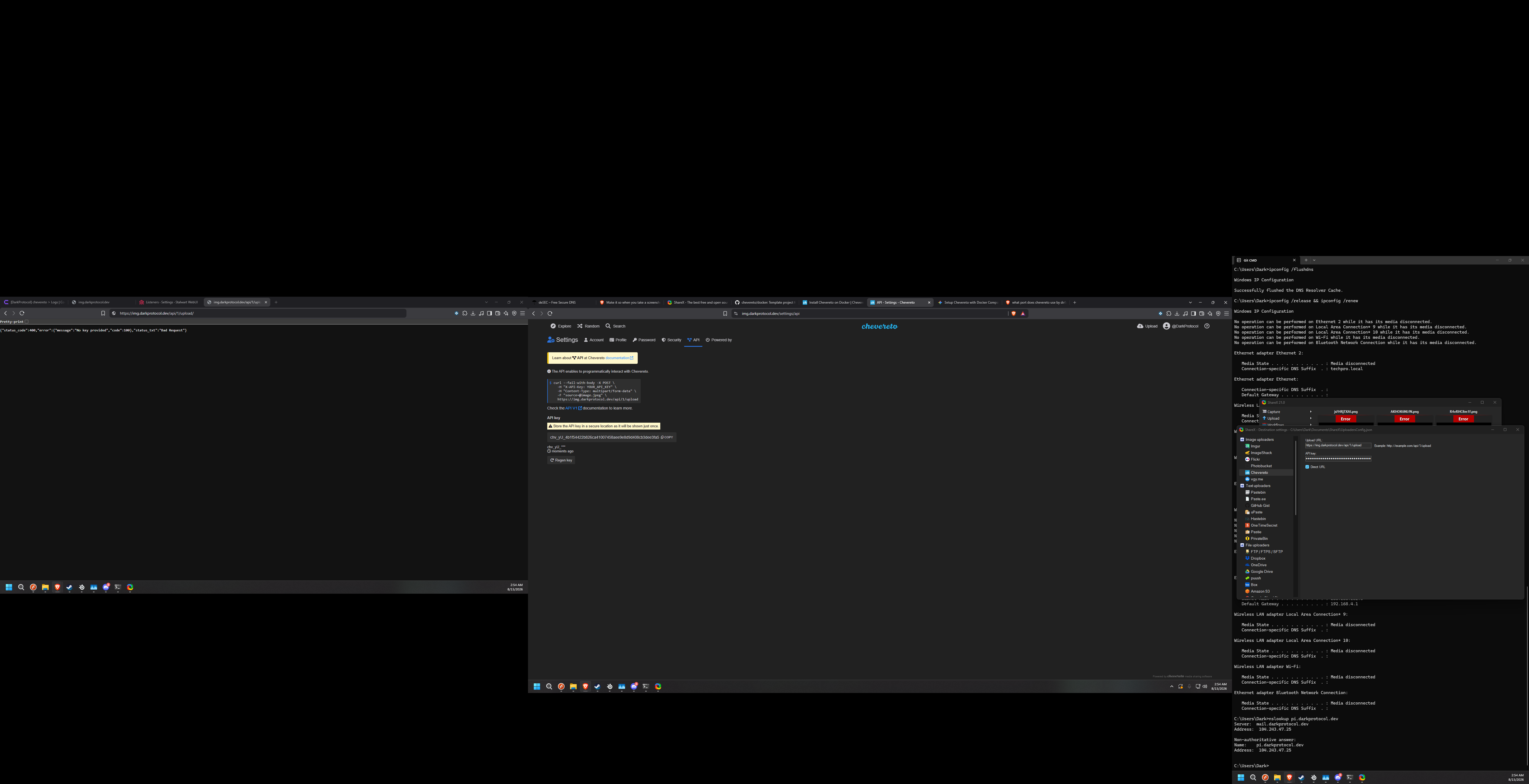Open the @DarkProtocol user menu

1181,326
